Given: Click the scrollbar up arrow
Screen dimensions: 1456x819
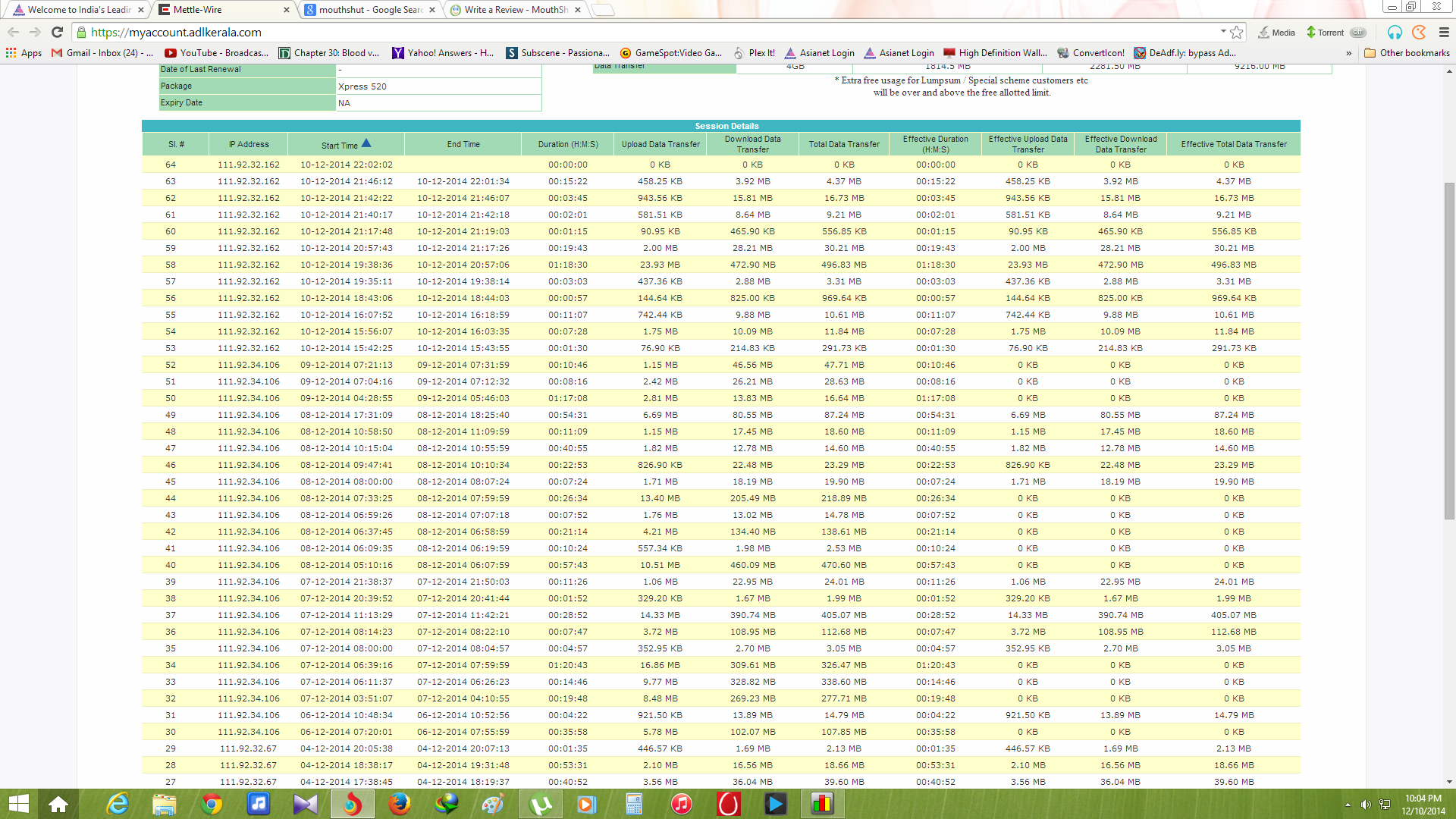Looking at the screenshot, I should click(x=1449, y=71).
